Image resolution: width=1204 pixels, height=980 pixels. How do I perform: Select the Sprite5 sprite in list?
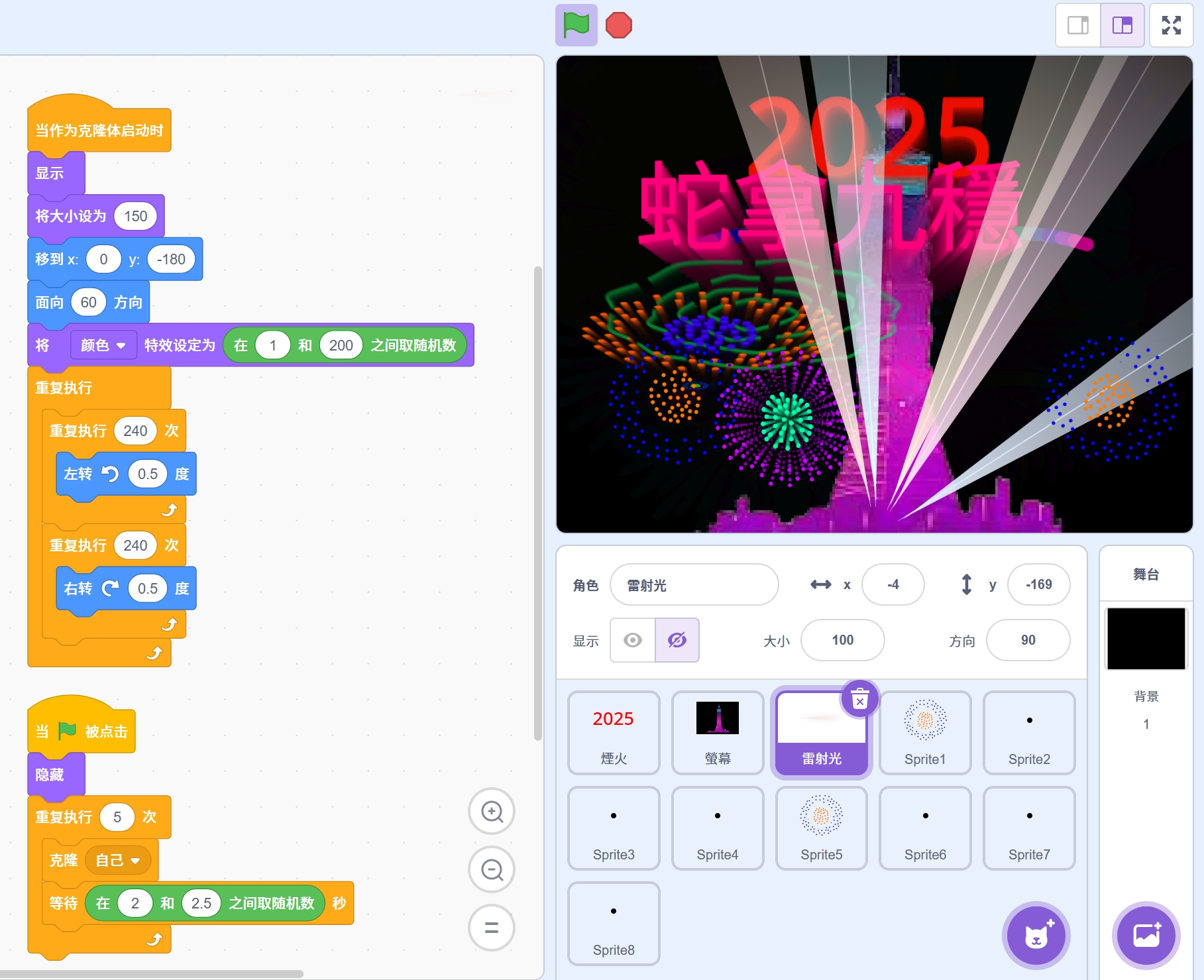click(x=821, y=828)
